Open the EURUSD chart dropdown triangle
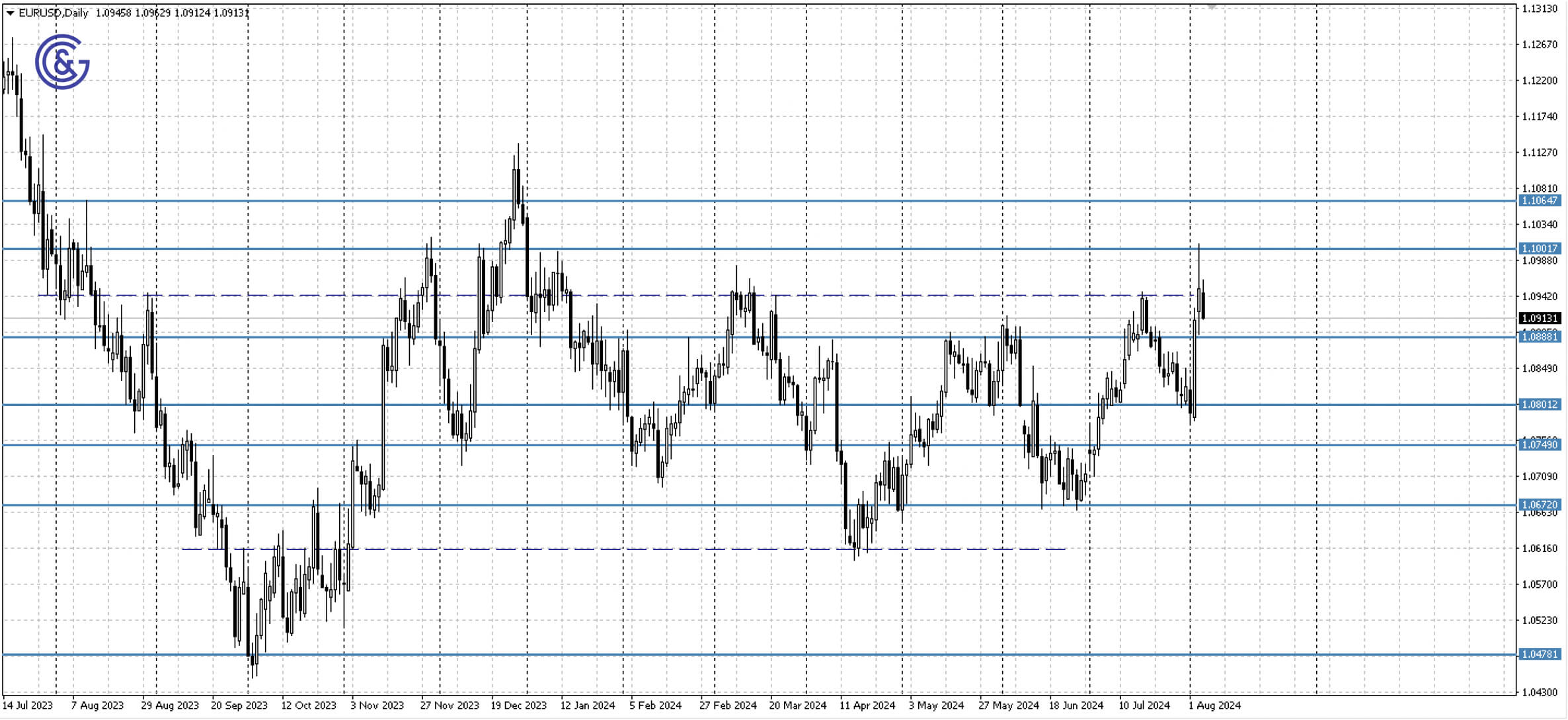This screenshot has width=1568, height=720. 9,11
